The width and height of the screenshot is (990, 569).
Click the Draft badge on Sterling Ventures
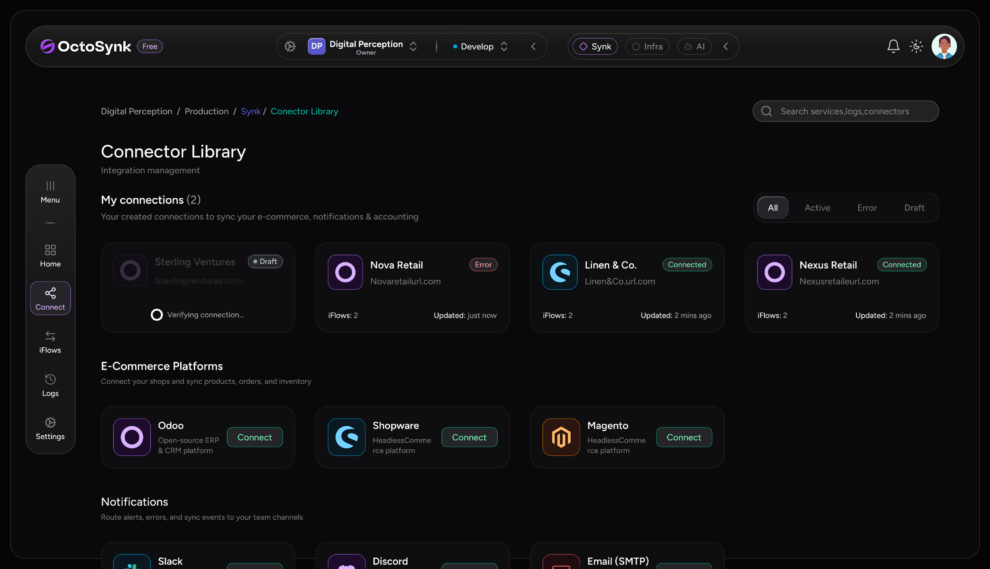click(265, 261)
